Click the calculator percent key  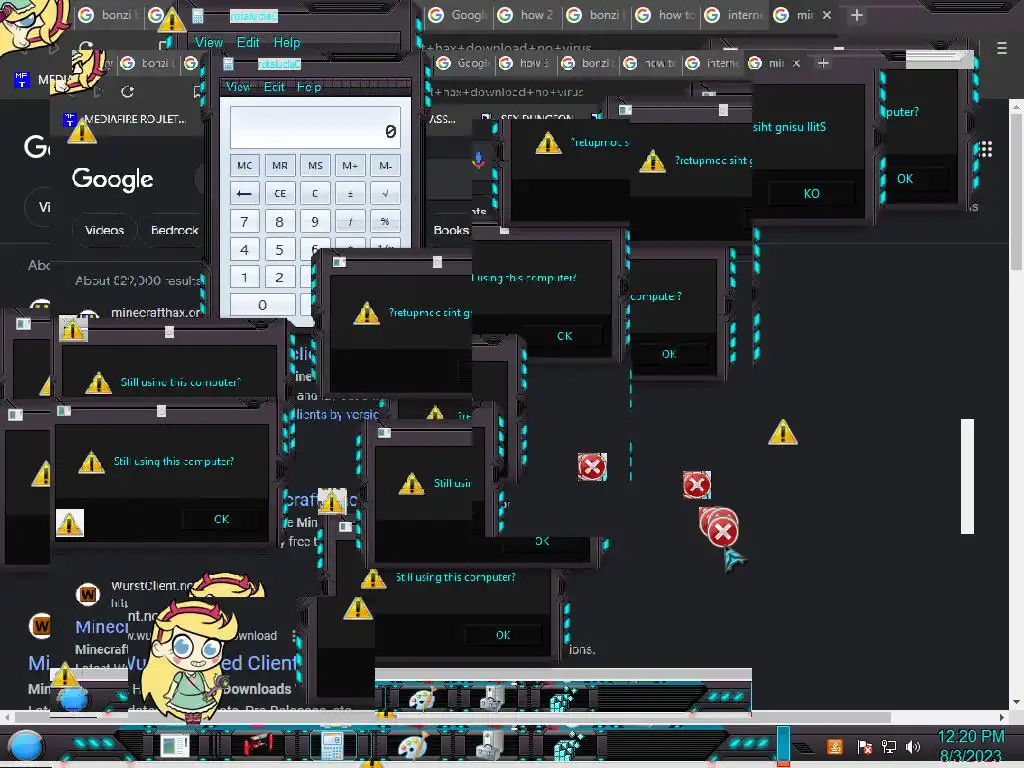pos(385,221)
